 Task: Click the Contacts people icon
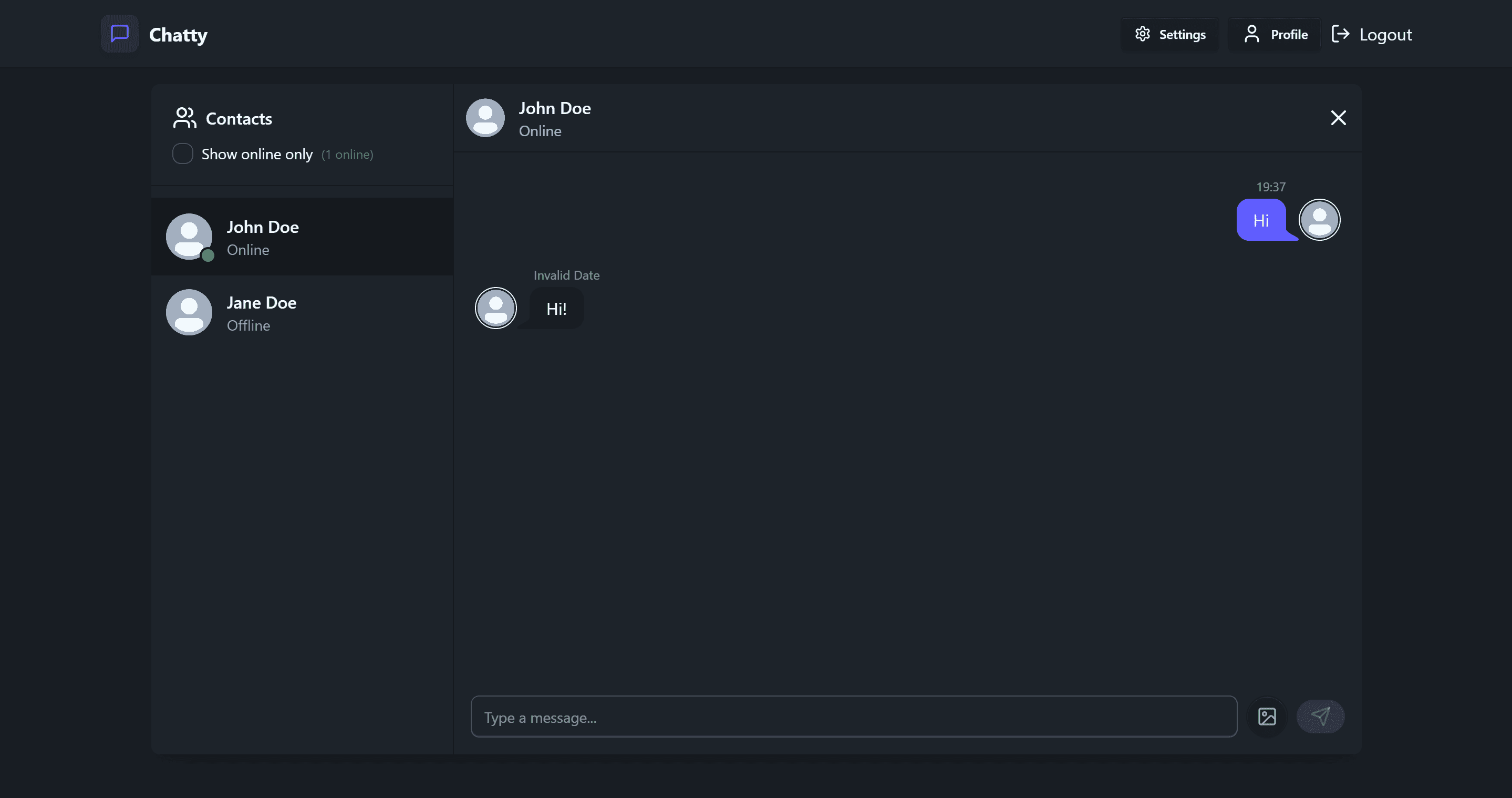[x=184, y=117]
